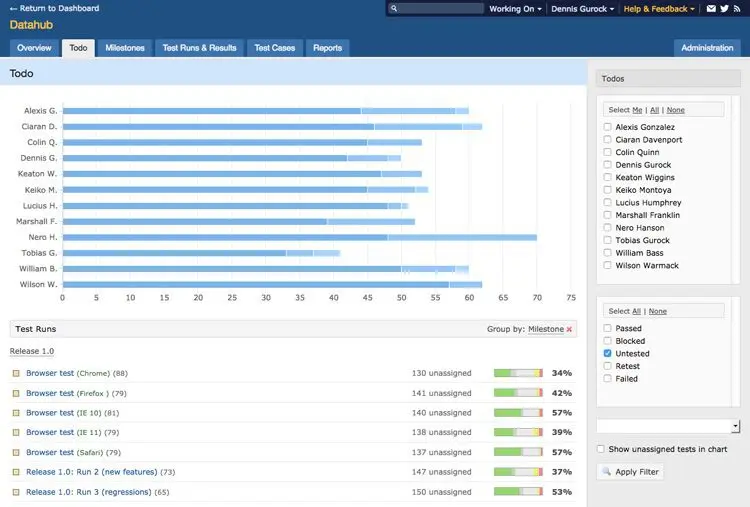This screenshot has height=507, width=750.
Task: Click Nero H. bar in the todo chart
Action: point(300,237)
